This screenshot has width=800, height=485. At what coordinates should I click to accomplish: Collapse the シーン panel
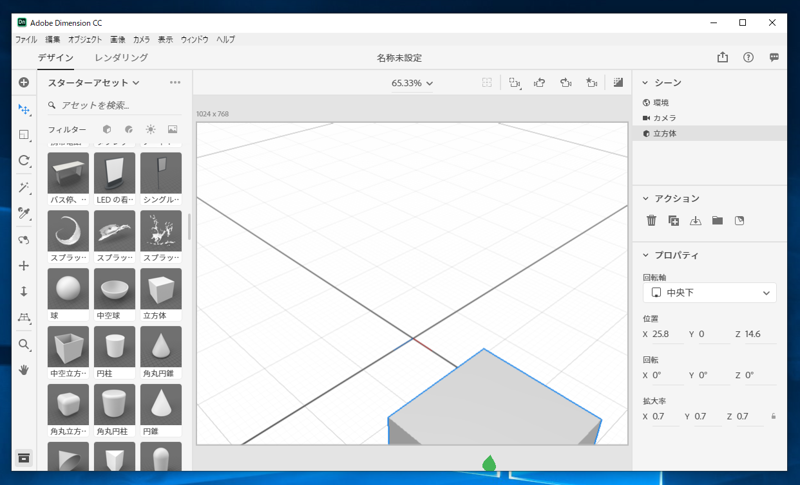645,83
